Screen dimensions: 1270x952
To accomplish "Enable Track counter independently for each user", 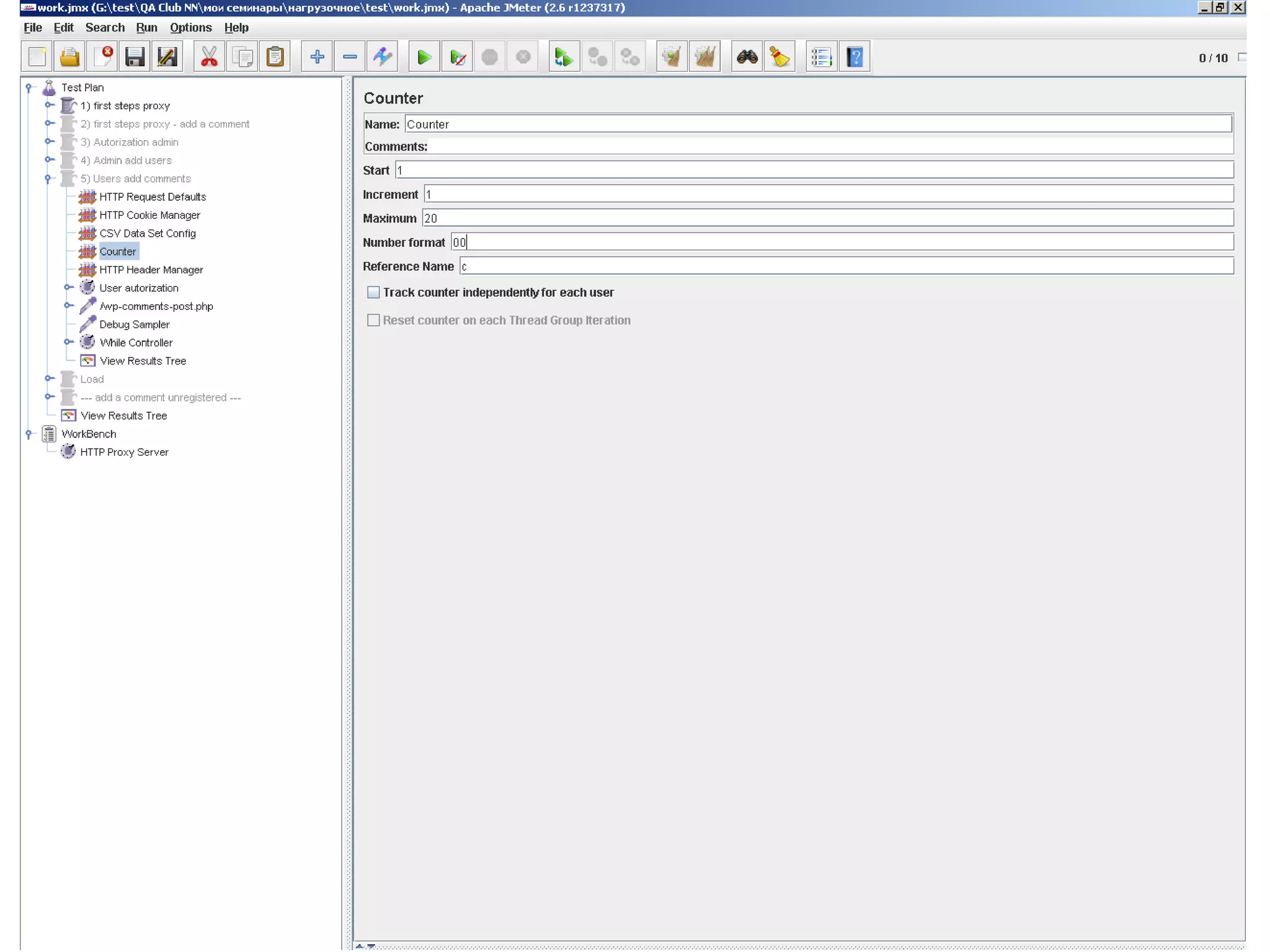I will pos(373,292).
